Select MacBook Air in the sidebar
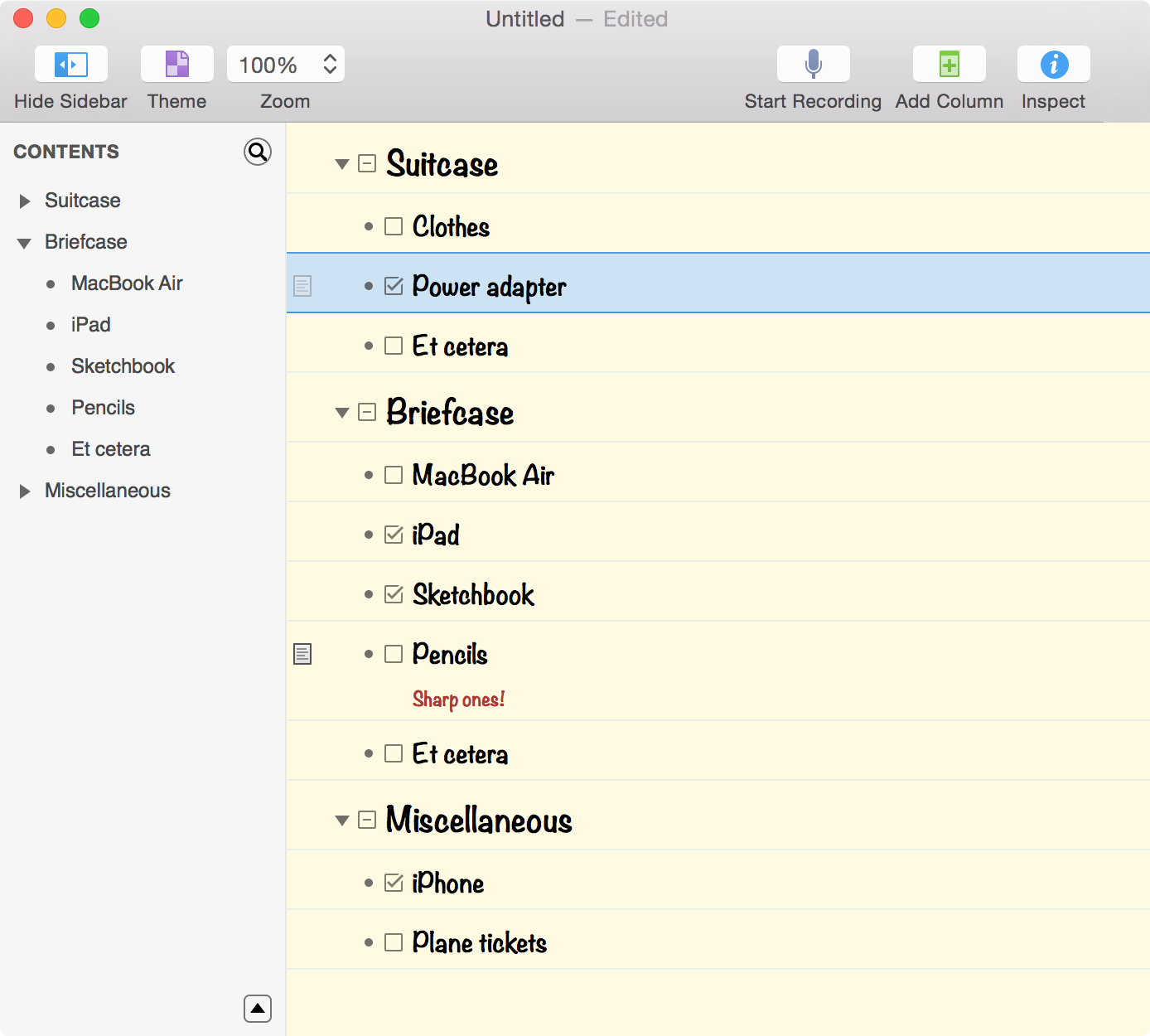The image size is (1150, 1036). click(x=127, y=283)
